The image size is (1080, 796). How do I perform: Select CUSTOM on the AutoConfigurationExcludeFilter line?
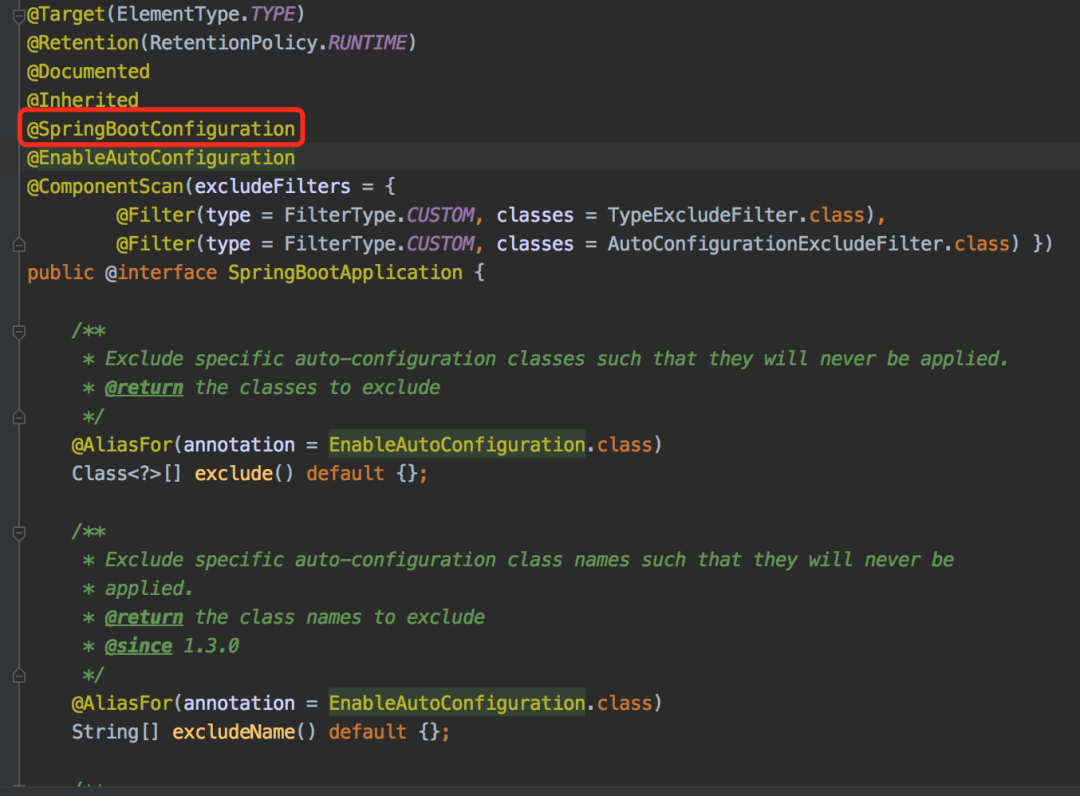tap(440, 244)
